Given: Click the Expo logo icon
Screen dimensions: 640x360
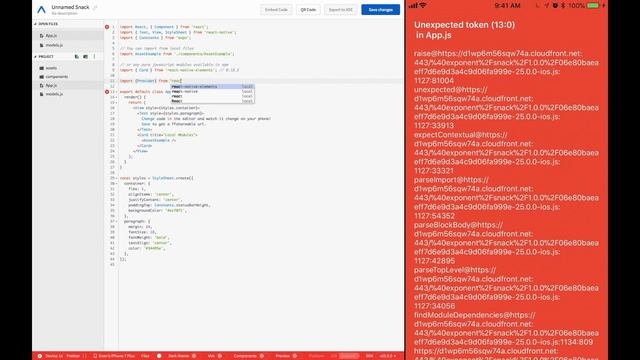Looking at the screenshot, I should click(x=42, y=9).
